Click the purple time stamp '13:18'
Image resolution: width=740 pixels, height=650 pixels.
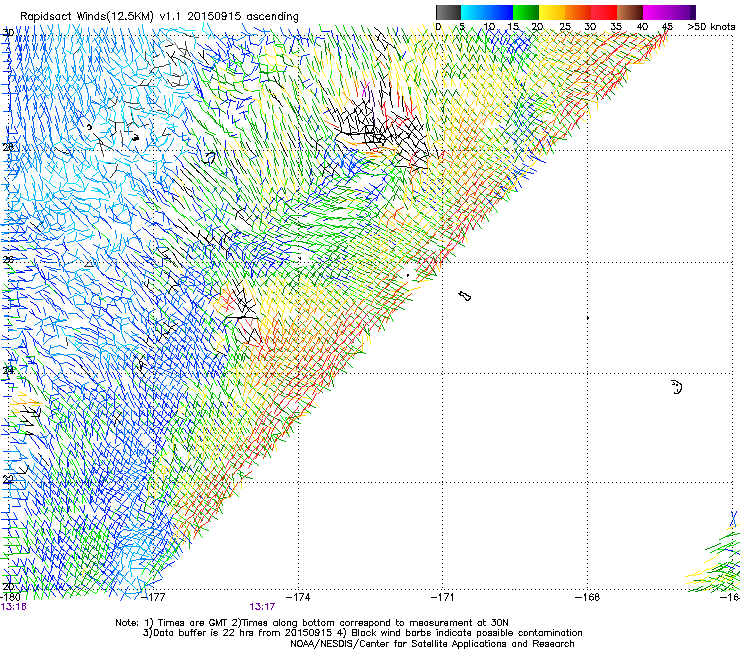click(x=13, y=607)
